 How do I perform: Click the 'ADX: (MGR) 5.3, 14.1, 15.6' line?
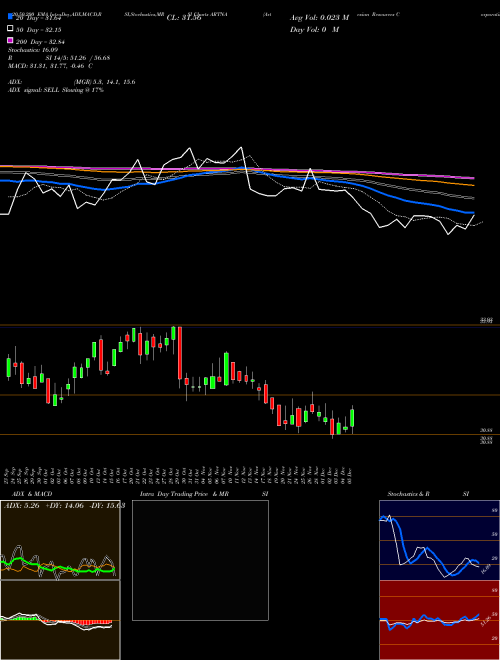72,82
